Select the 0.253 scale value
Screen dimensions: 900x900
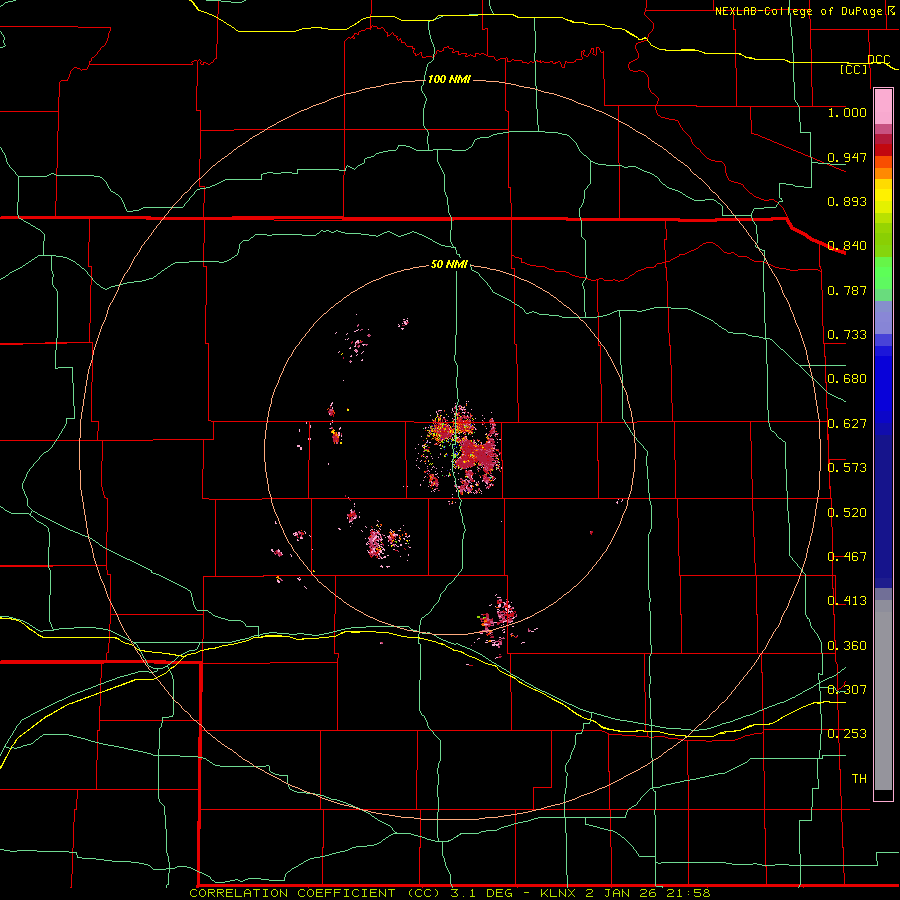[x=847, y=734]
